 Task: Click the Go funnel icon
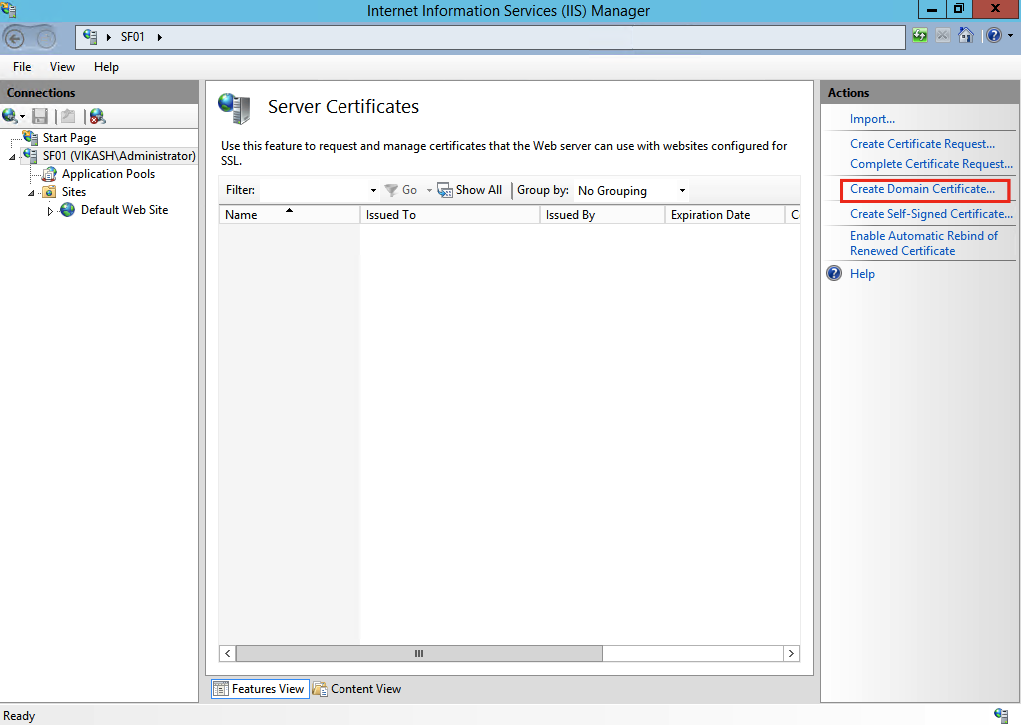391,190
